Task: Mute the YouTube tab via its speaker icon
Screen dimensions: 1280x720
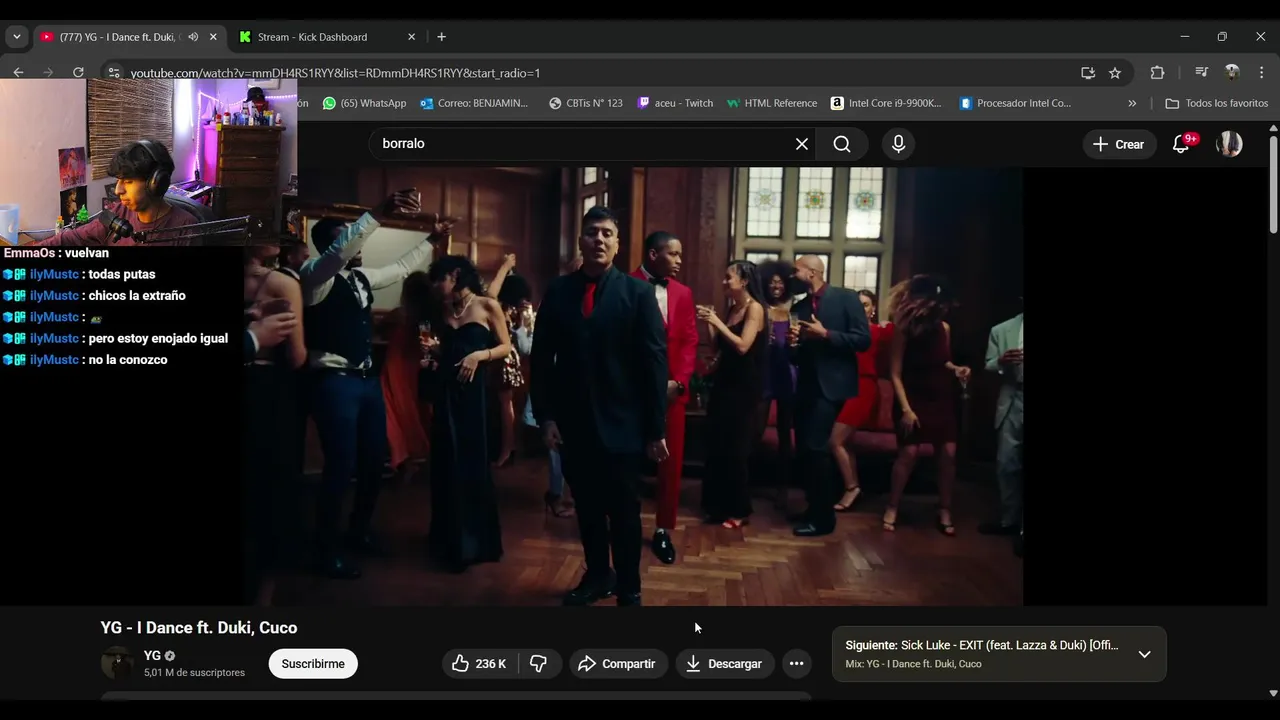Action: pos(192,37)
